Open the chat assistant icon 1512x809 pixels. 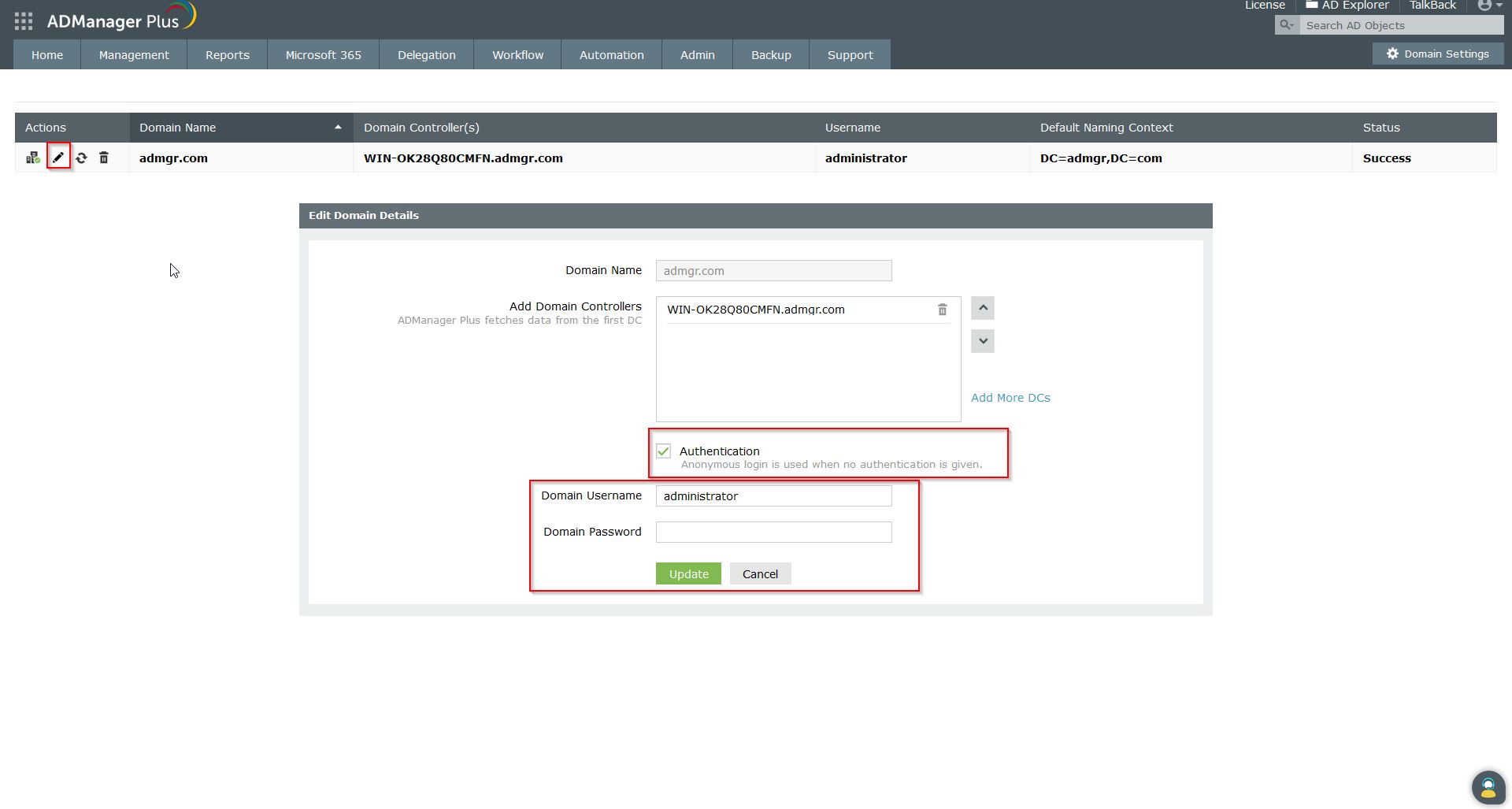(x=1488, y=786)
